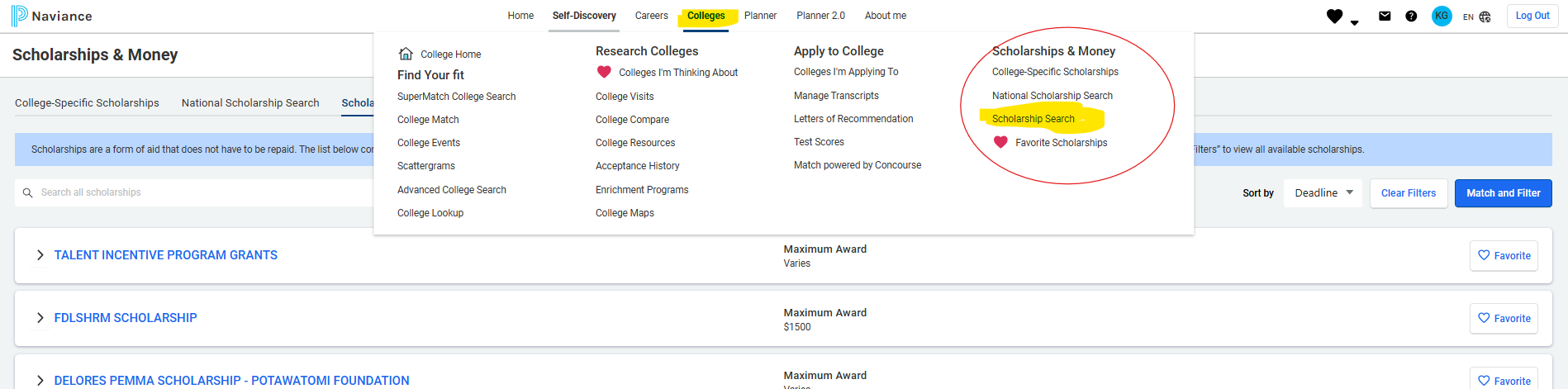Click the EN language globe icon

(x=1485, y=17)
